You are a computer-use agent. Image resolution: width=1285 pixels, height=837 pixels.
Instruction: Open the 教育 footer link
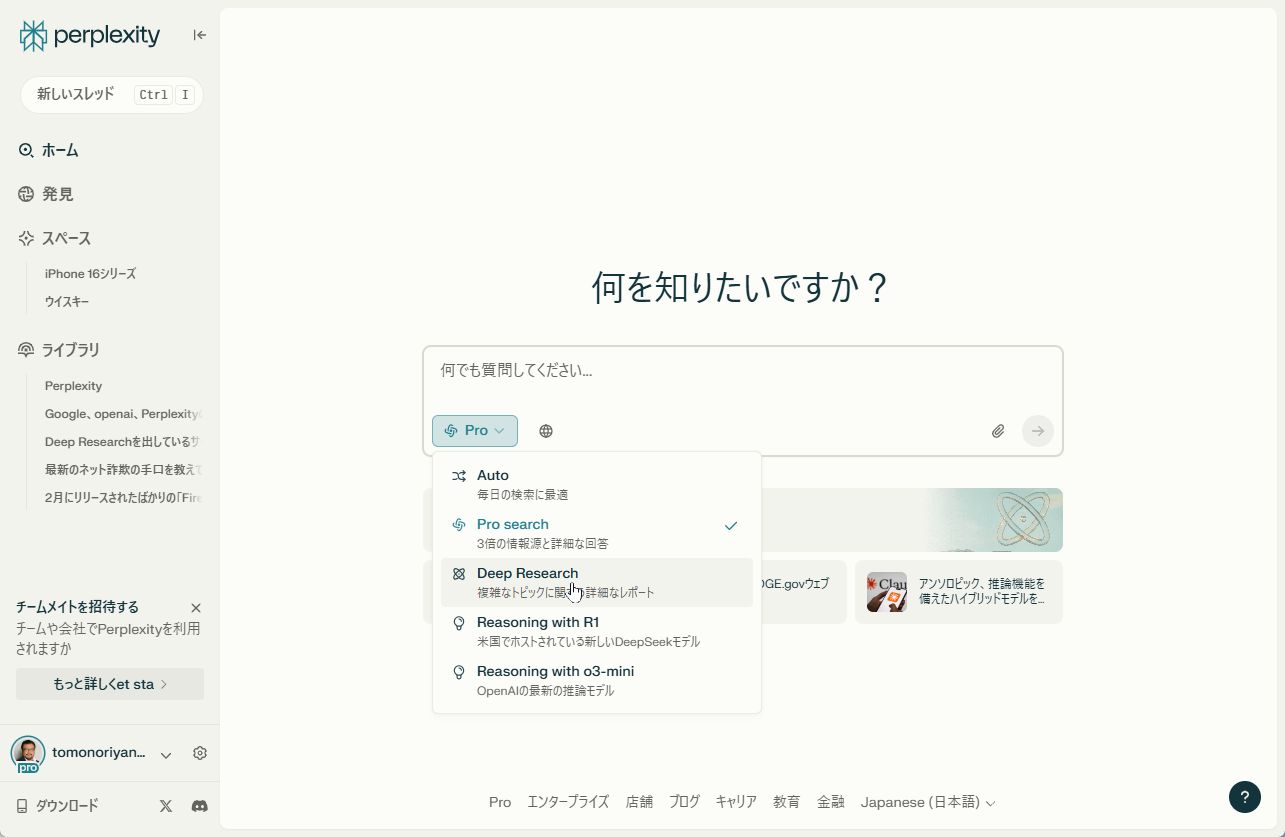point(786,802)
